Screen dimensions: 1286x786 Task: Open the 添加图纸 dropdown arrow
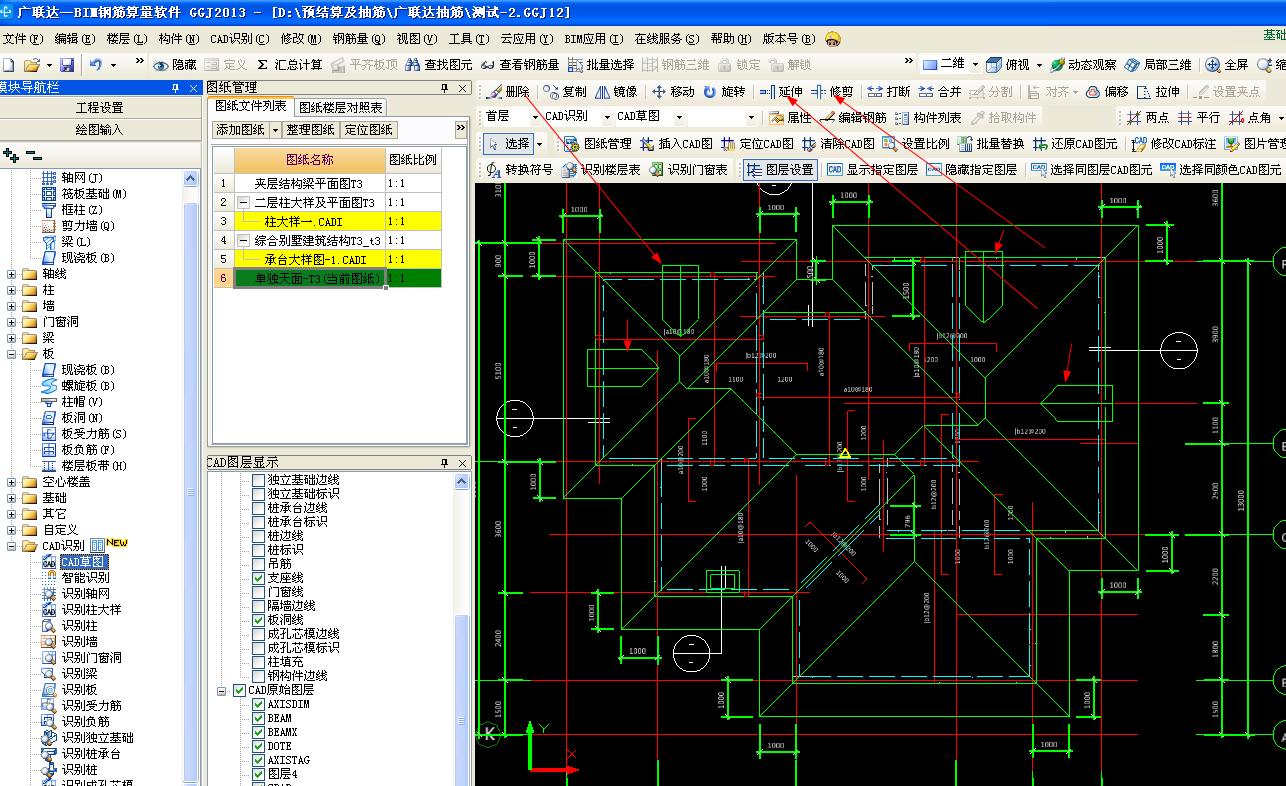pos(275,130)
